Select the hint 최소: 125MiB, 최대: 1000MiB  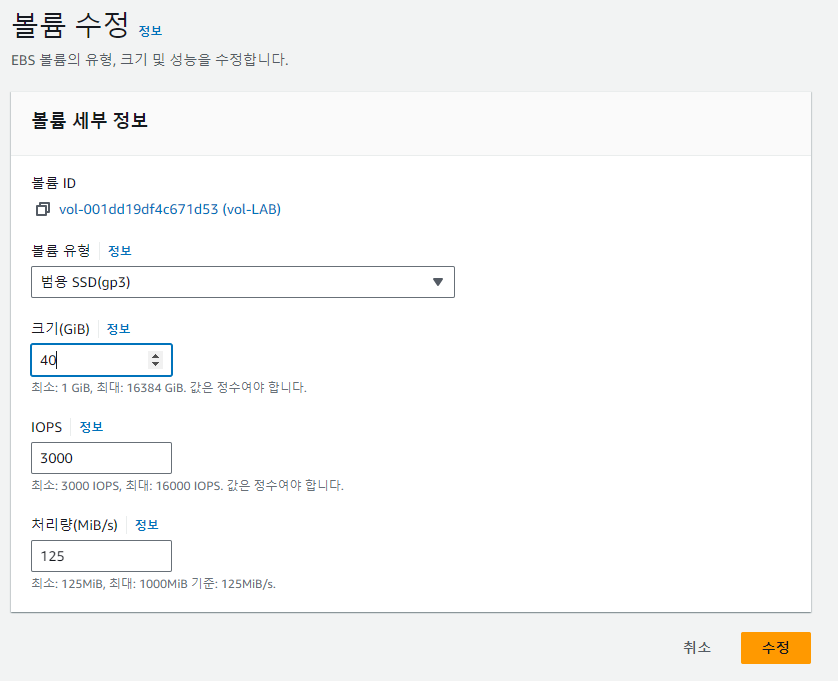(x=109, y=583)
